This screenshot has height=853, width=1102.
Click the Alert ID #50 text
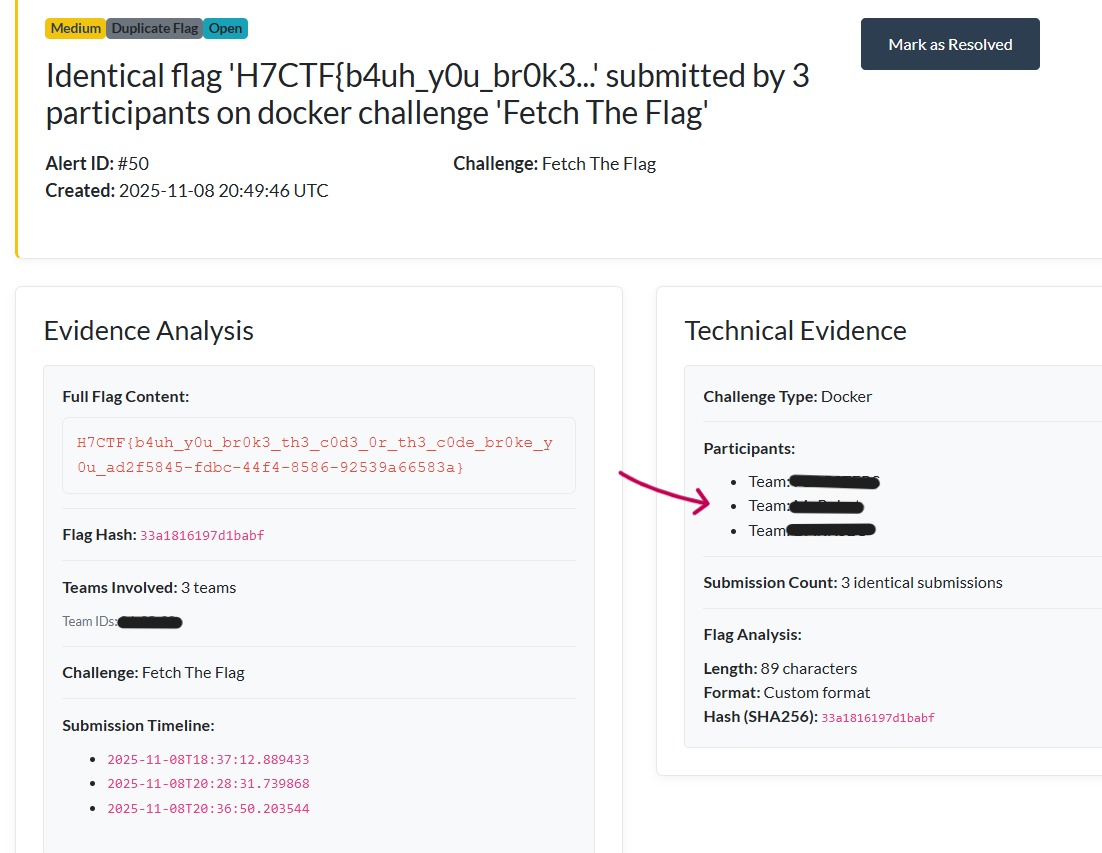tap(97, 164)
